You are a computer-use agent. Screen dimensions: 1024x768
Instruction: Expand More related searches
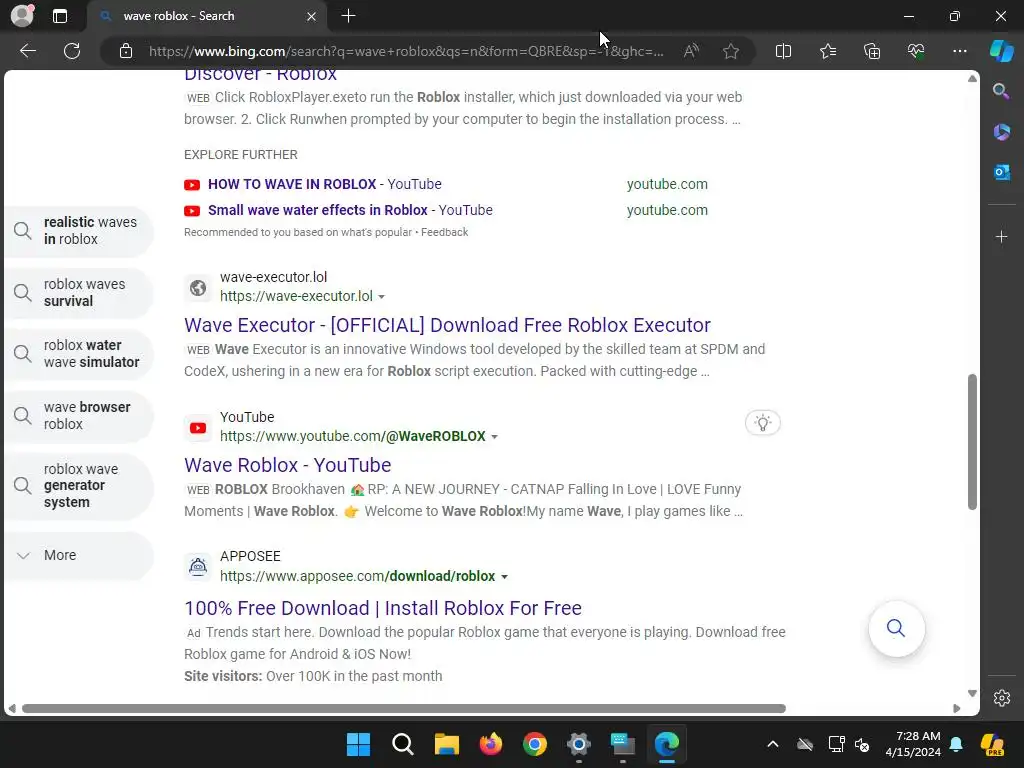pos(79,555)
